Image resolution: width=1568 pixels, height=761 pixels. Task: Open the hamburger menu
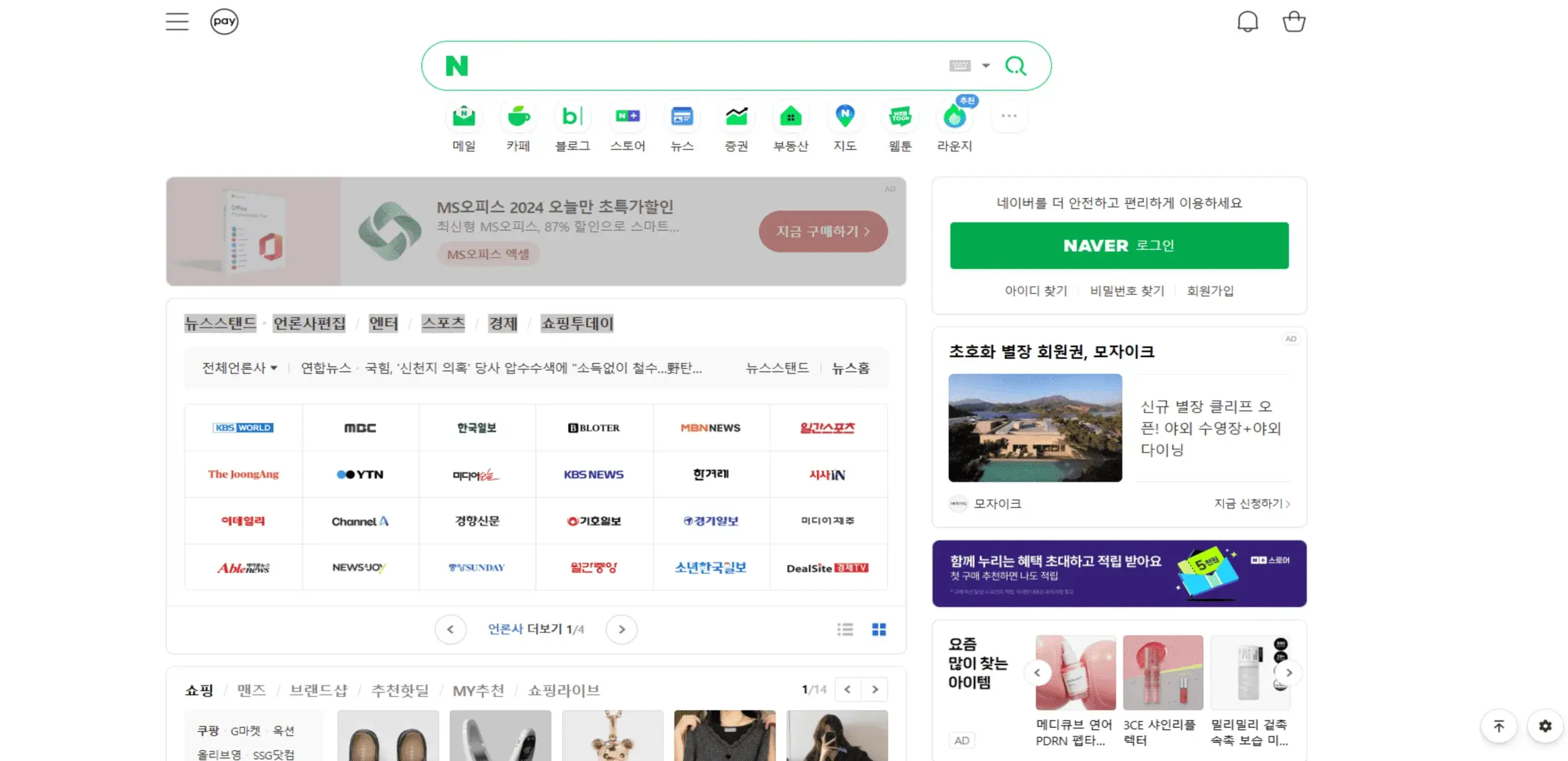(x=177, y=22)
